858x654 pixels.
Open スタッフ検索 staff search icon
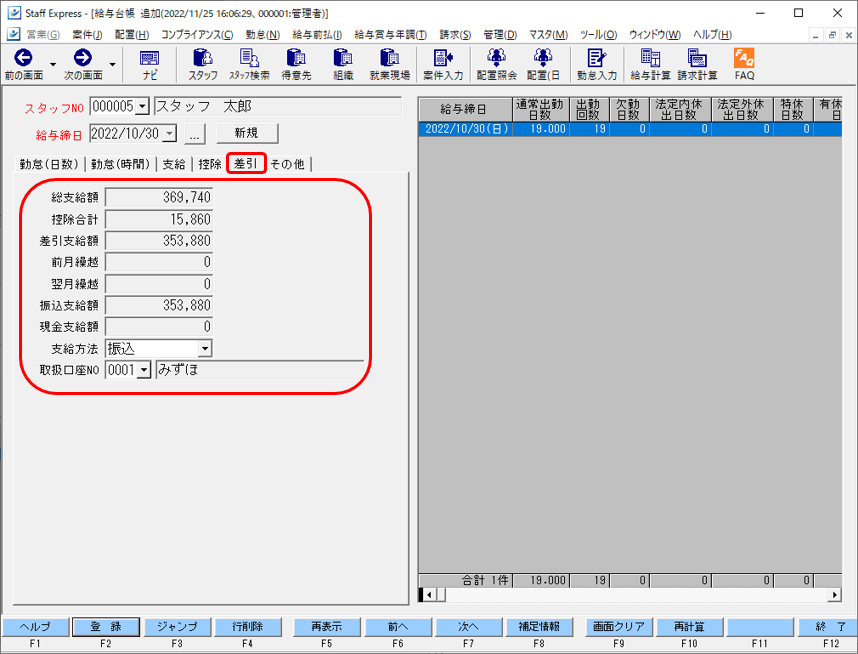click(x=249, y=59)
